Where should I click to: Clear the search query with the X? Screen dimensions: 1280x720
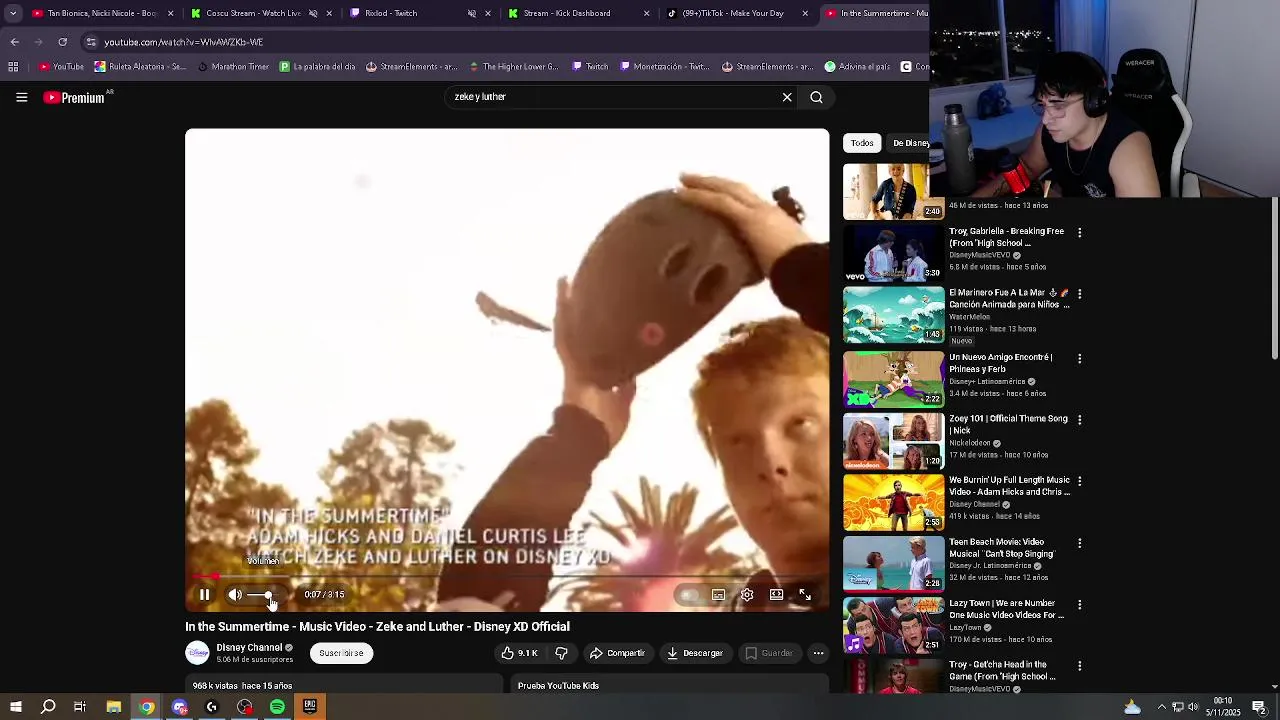[787, 97]
